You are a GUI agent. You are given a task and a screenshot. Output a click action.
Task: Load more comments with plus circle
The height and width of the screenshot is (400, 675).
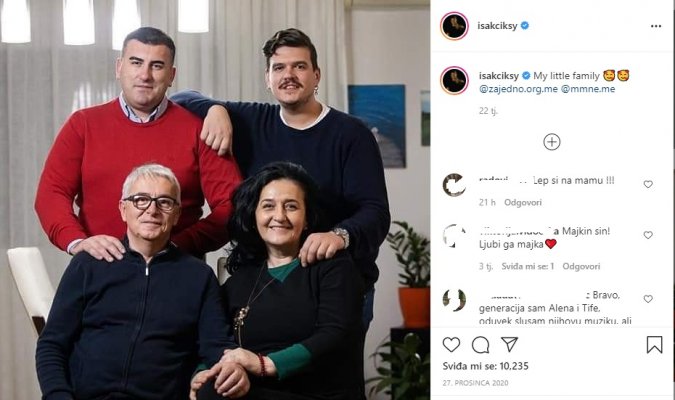click(552, 142)
